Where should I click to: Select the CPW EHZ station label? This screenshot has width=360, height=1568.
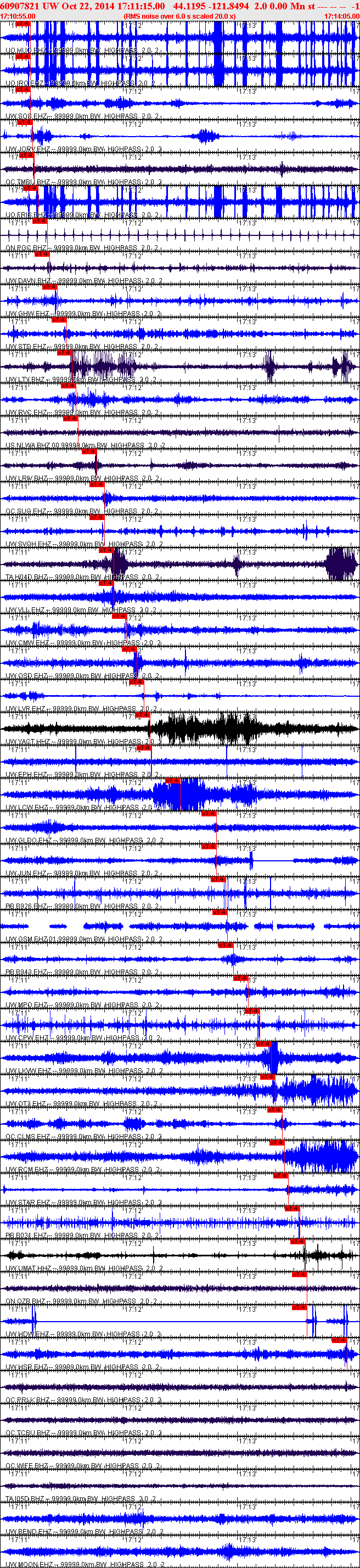(x=82, y=1038)
